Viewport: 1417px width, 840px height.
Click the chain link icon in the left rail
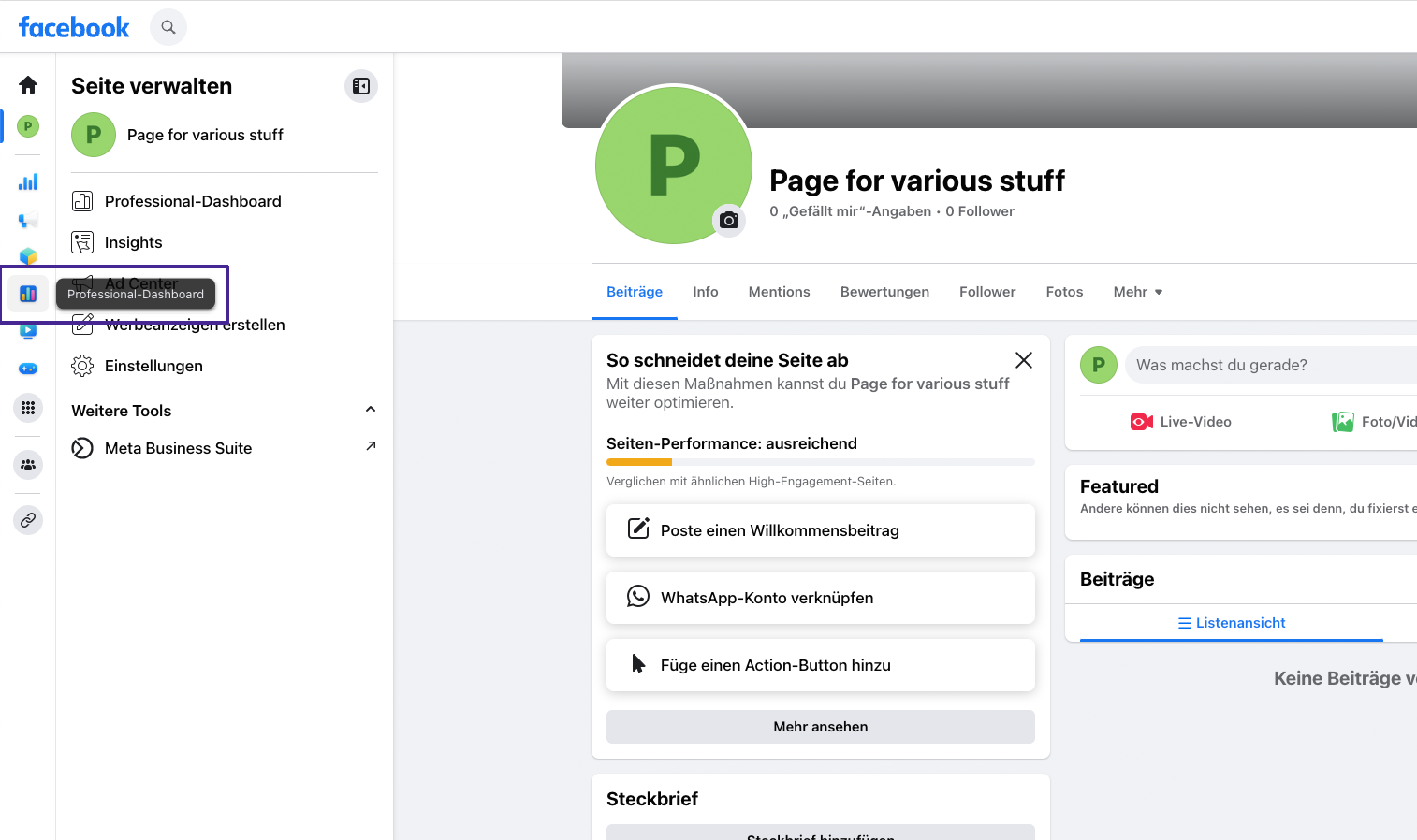[x=28, y=520]
